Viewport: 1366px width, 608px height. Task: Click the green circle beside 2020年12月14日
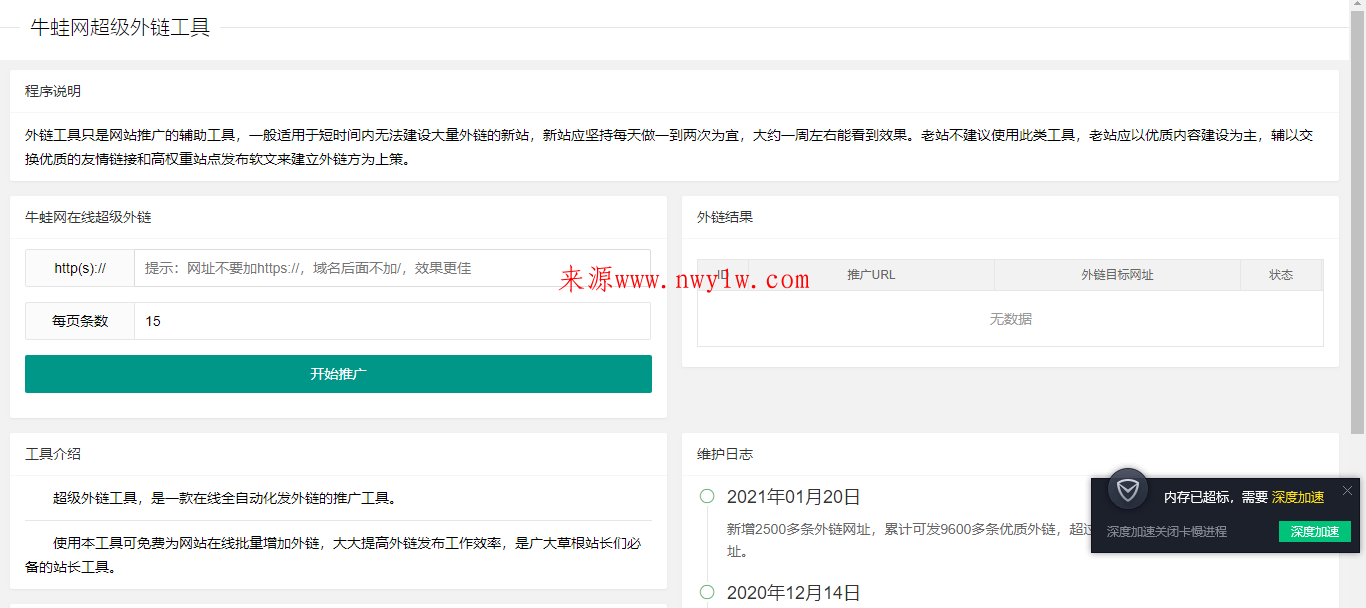tap(707, 592)
